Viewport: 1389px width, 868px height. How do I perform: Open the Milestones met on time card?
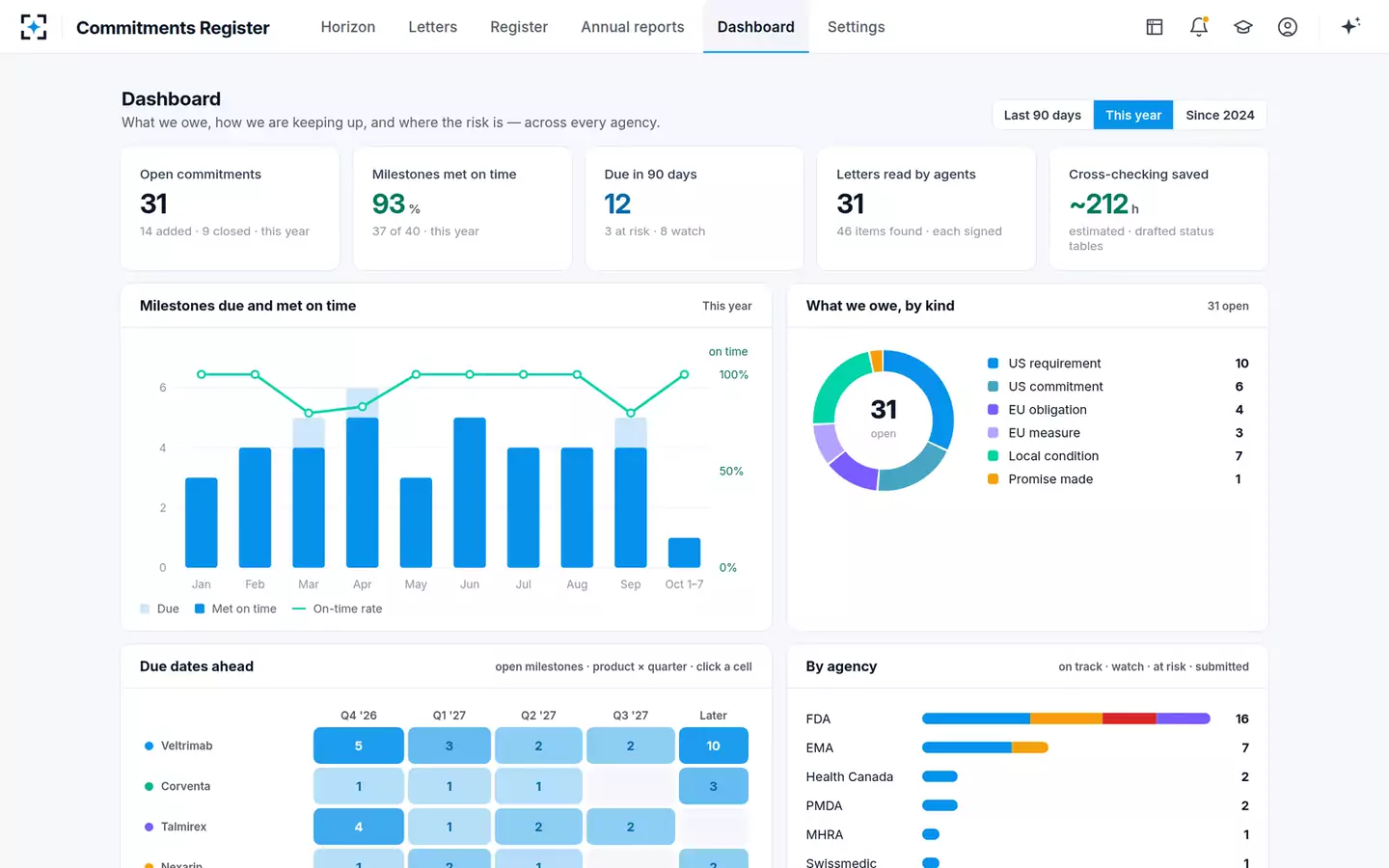click(463, 208)
